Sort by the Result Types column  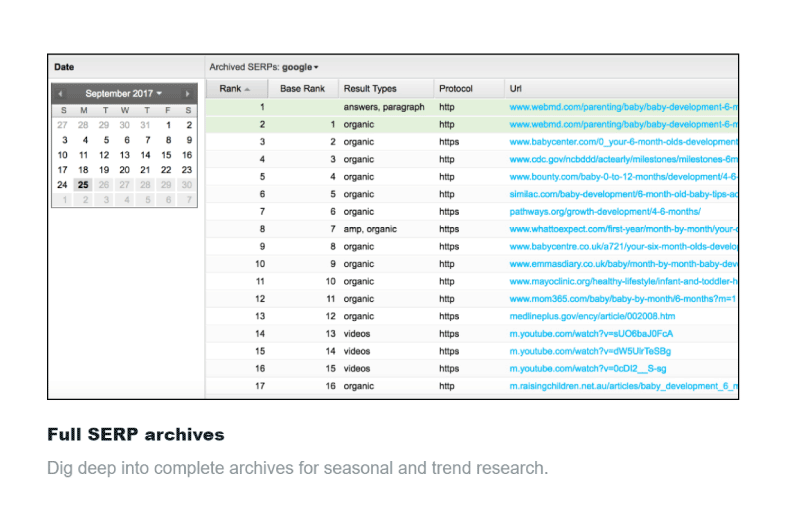click(x=386, y=89)
